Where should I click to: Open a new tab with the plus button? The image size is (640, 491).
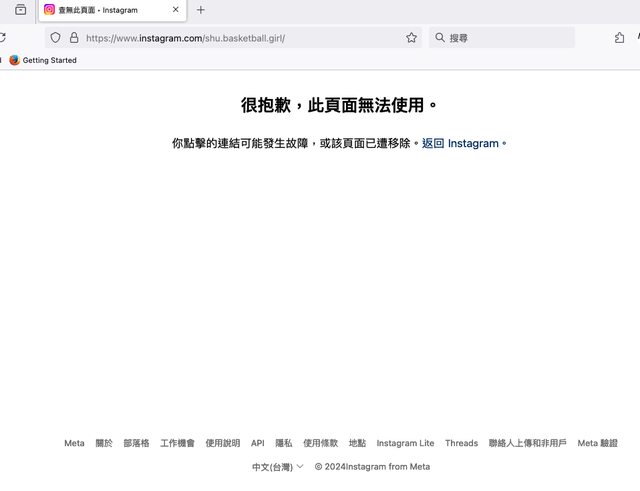(x=200, y=10)
